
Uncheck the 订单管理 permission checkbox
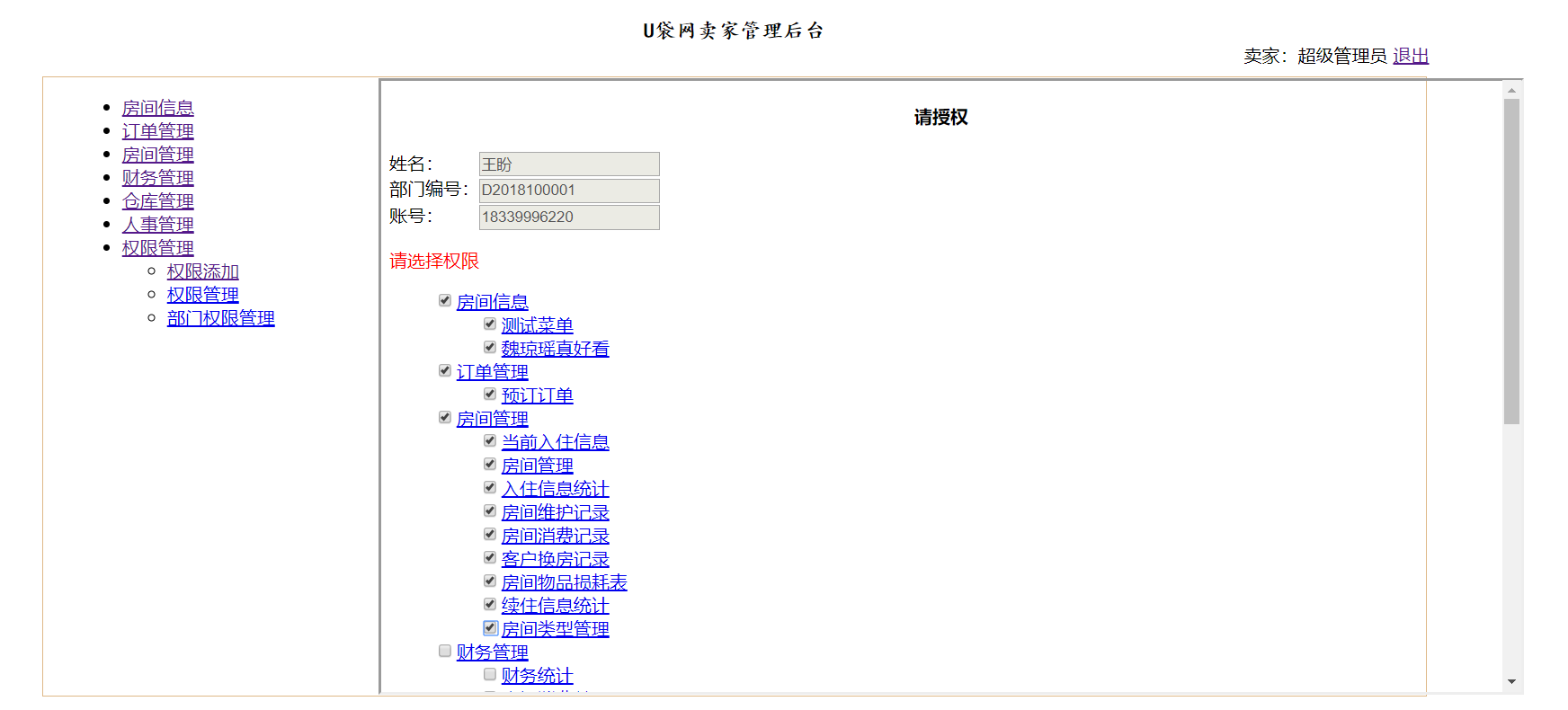(x=444, y=370)
